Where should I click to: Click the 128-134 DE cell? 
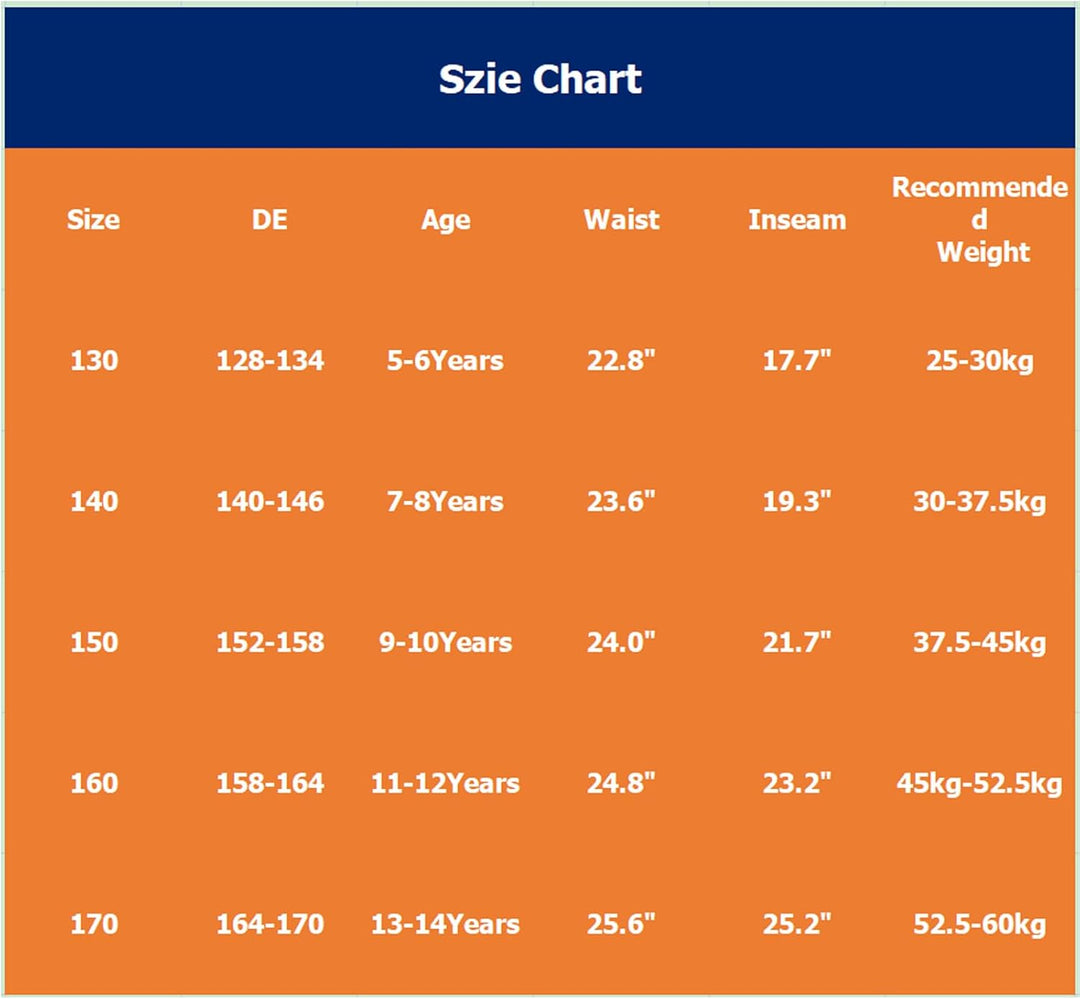pyautogui.click(x=269, y=360)
